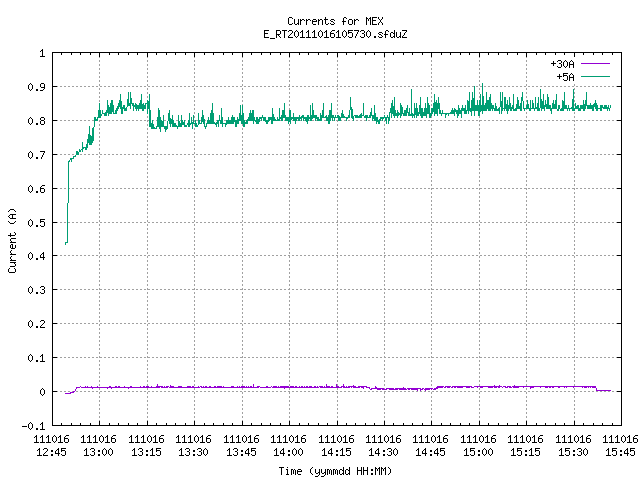Click the x-axis time label "13:30"
Screen dimensions: 640x480
[193, 452]
